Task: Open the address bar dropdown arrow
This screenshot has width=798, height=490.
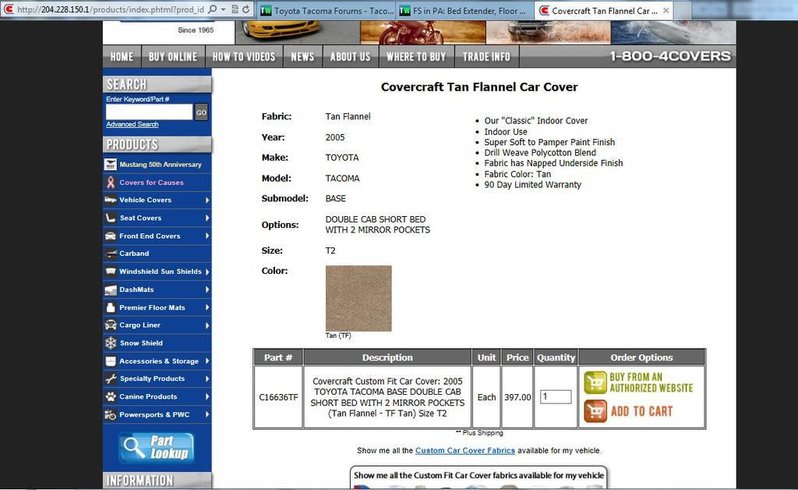Action: pyautogui.click(x=223, y=9)
